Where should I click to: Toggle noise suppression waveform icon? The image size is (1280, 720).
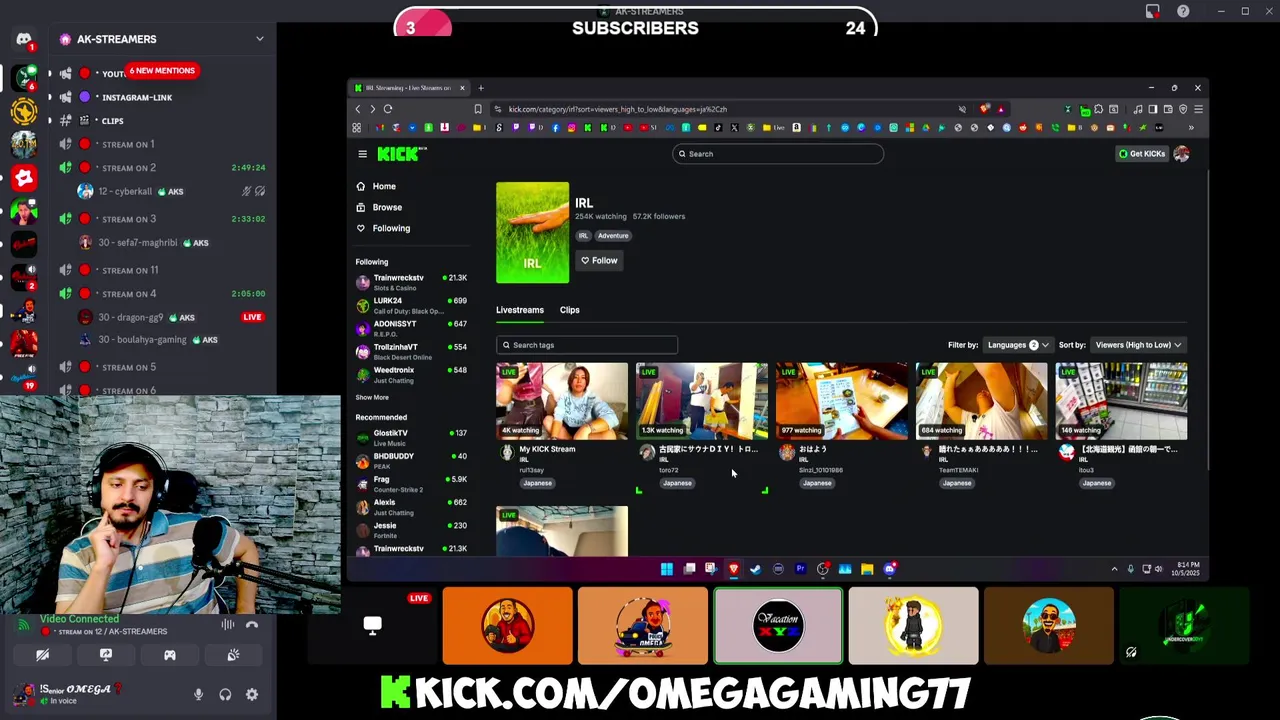pyautogui.click(x=228, y=625)
